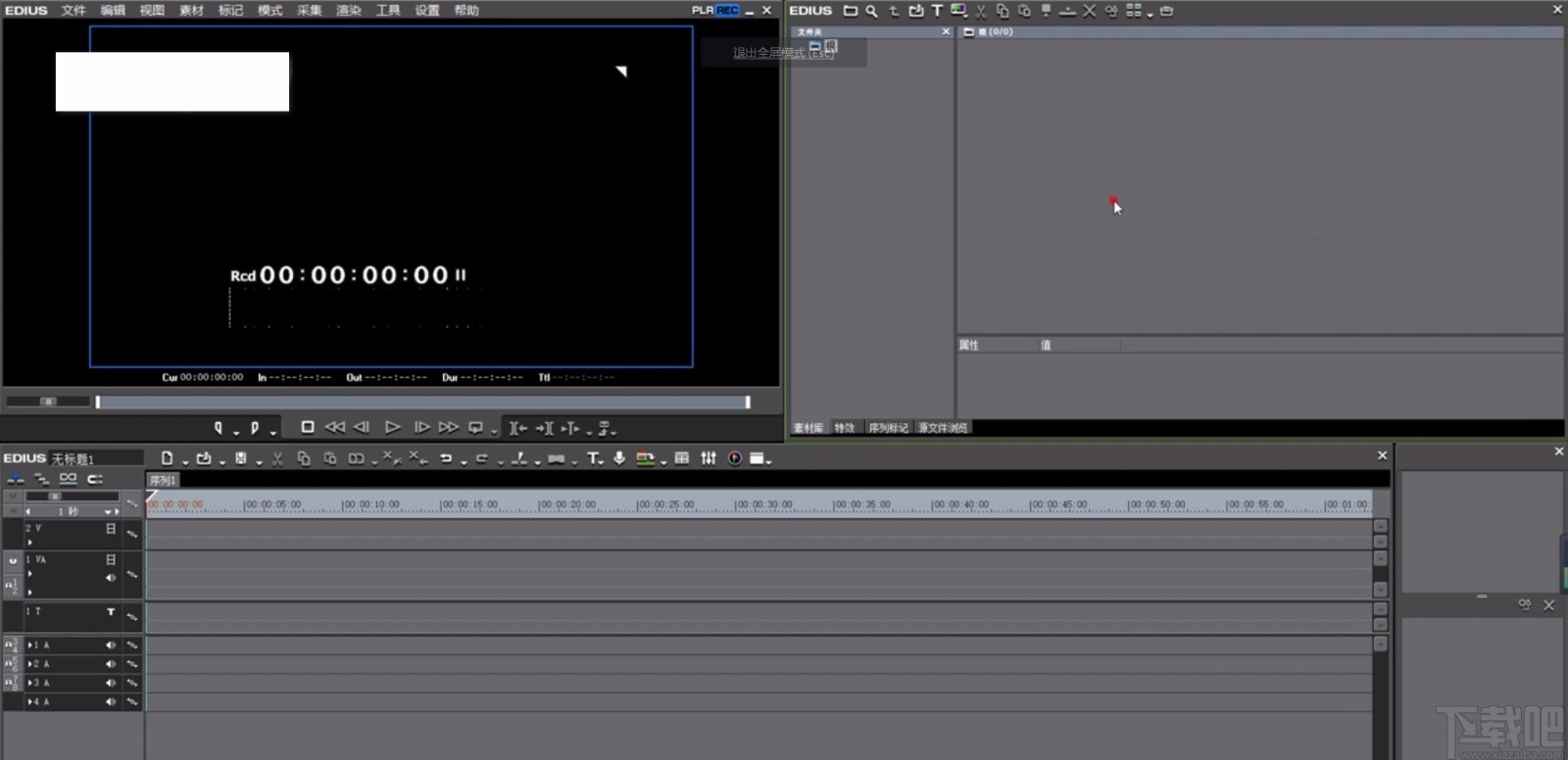This screenshot has height=760, width=1568.
Task: Toggle the video mute on track 2 V
Action: 111,529
